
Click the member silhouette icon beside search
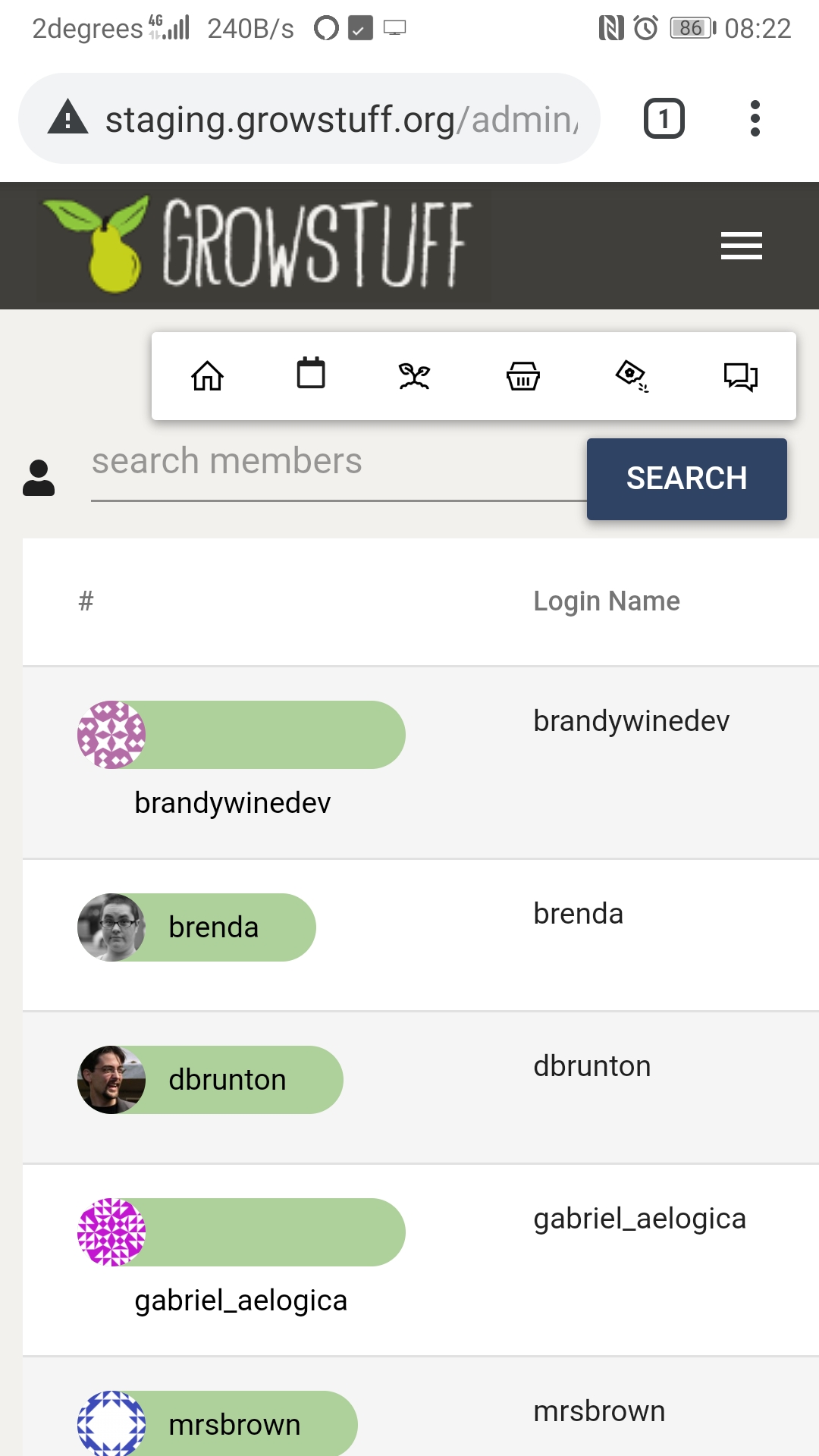(39, 476)
